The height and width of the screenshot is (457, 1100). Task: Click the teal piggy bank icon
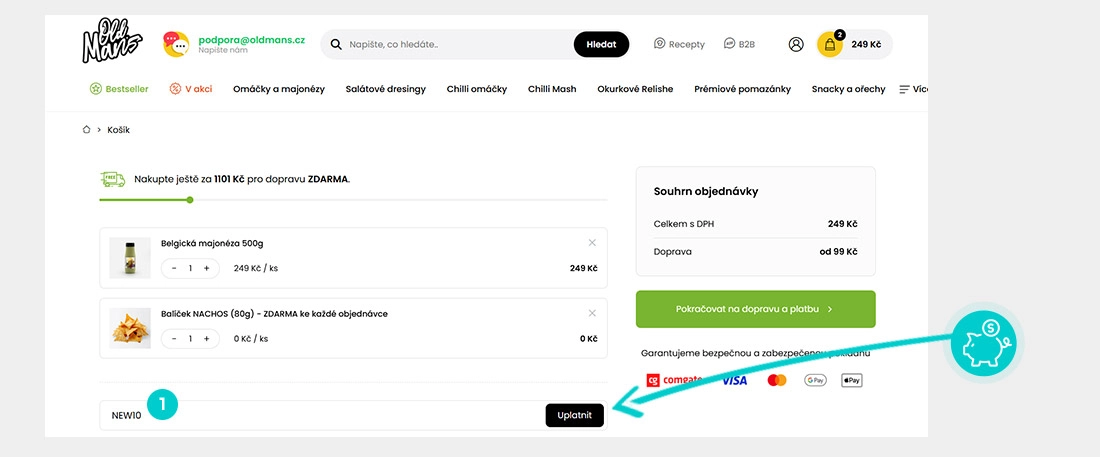[x=984, y=343]
